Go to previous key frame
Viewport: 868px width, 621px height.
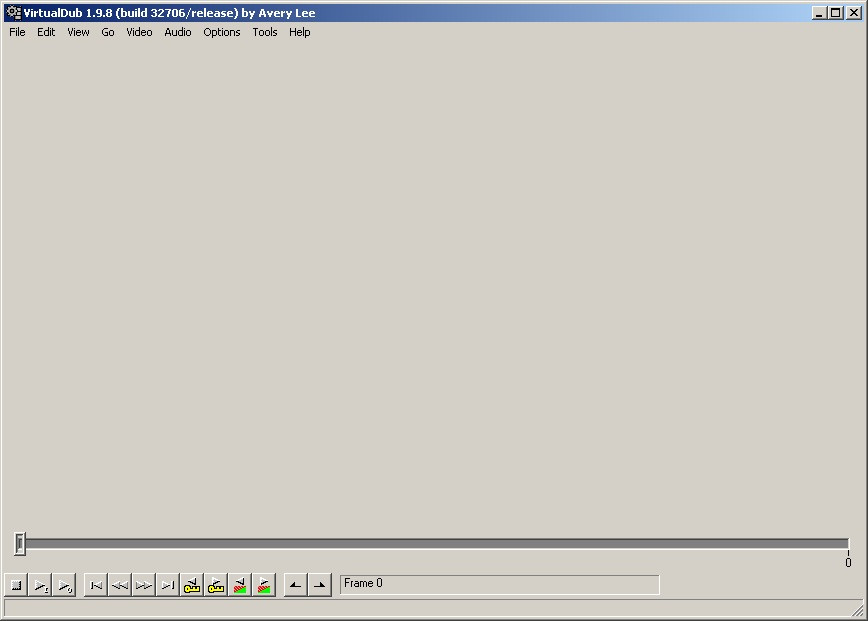tap(192, 585)
